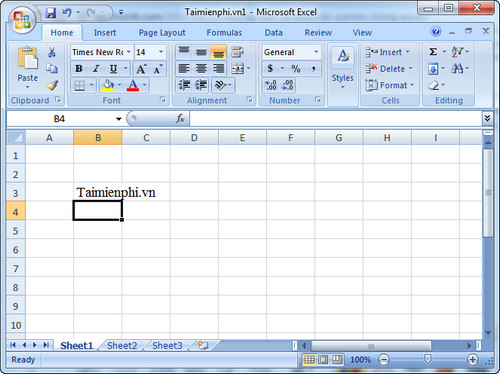
Task: Increase font size with Grow Font
Action: click(141, 69)
